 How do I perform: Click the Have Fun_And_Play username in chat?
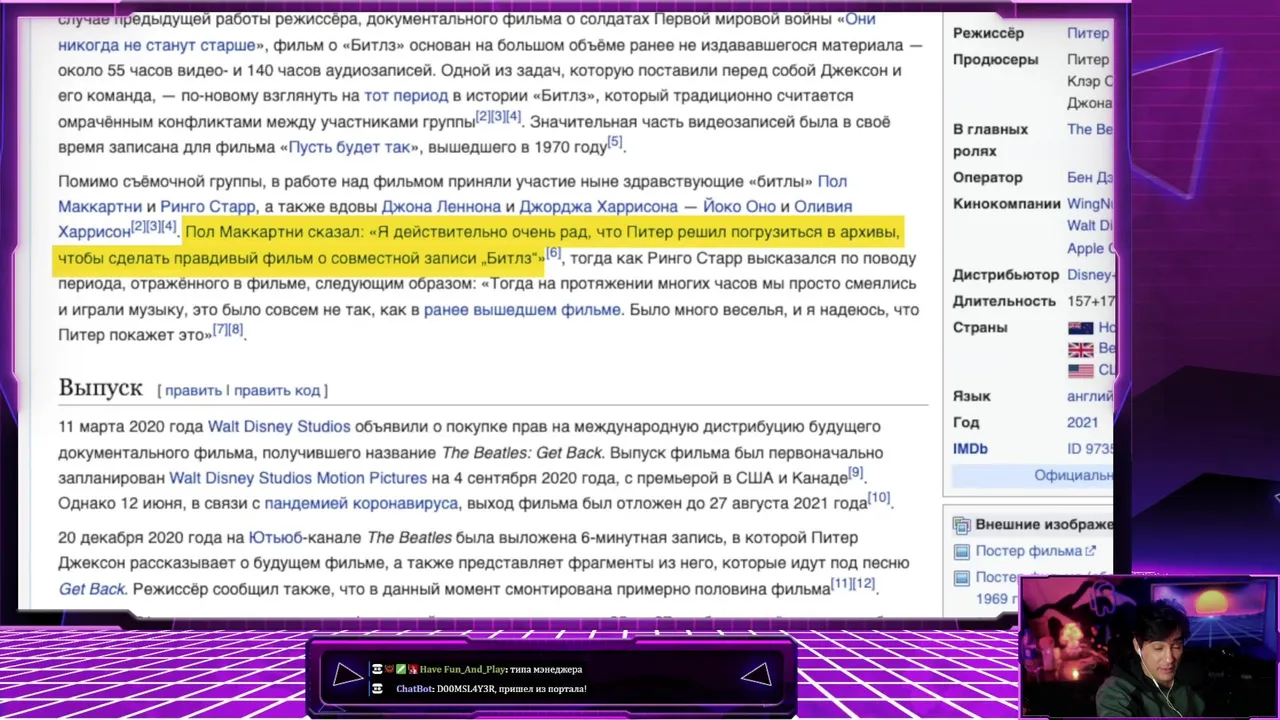click(x=463, y=670)
